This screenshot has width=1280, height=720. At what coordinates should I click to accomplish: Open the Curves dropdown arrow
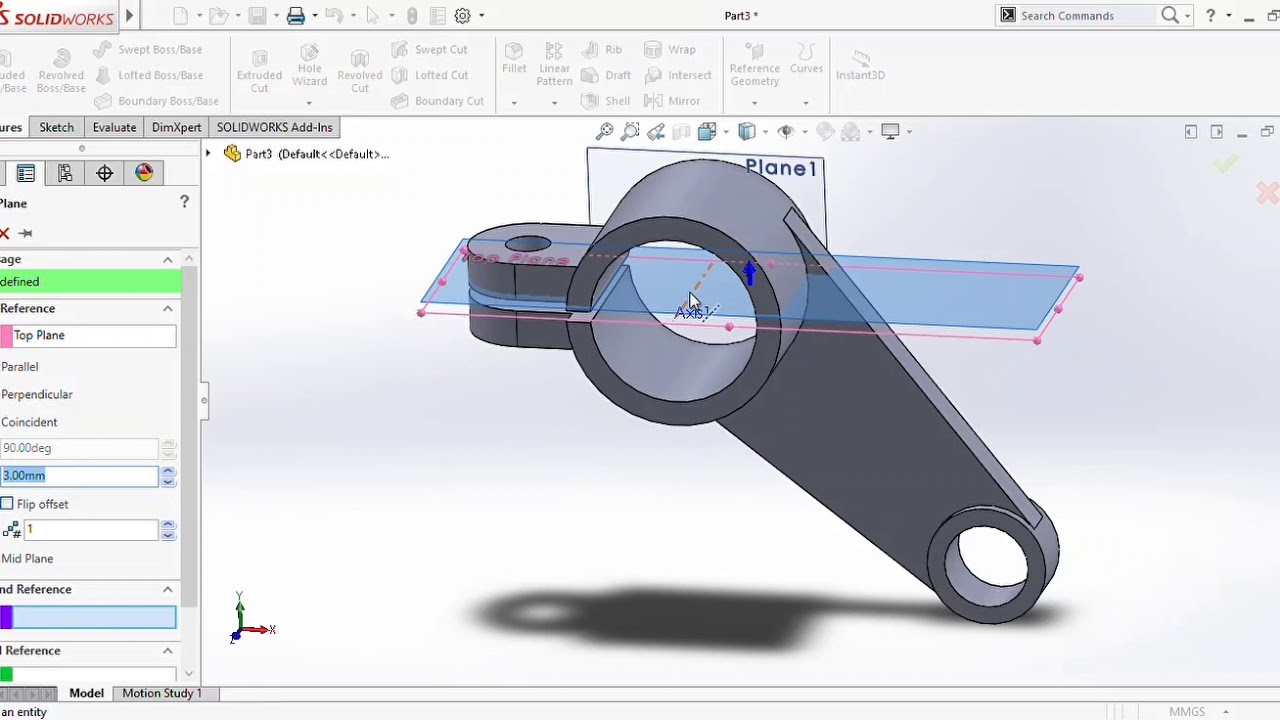pos(805,102)
